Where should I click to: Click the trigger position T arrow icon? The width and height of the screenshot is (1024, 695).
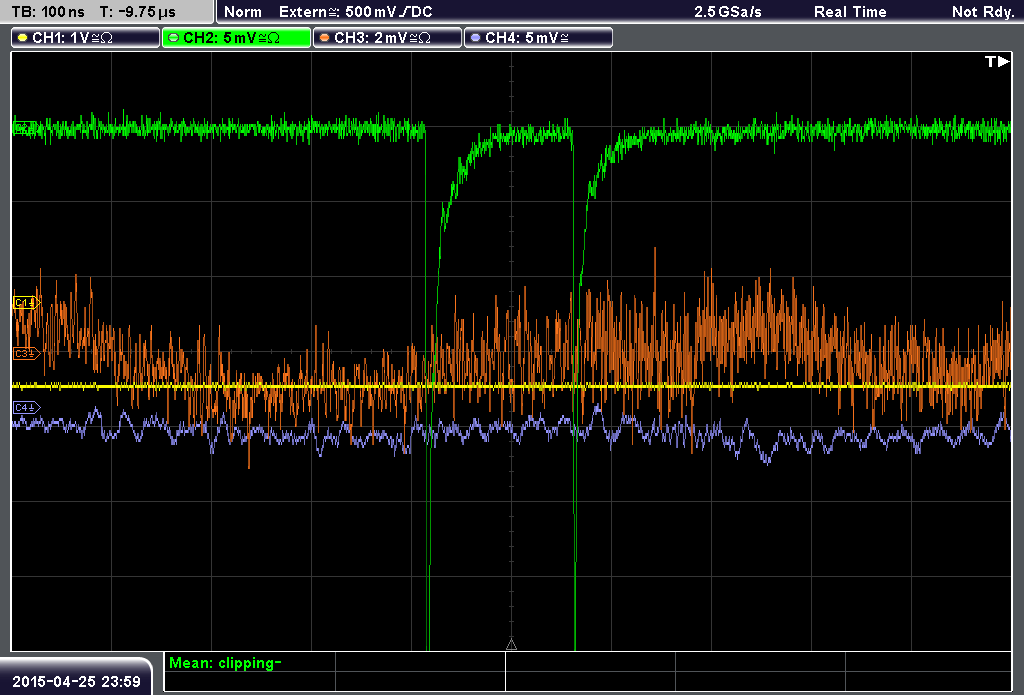tap(997, 61)
